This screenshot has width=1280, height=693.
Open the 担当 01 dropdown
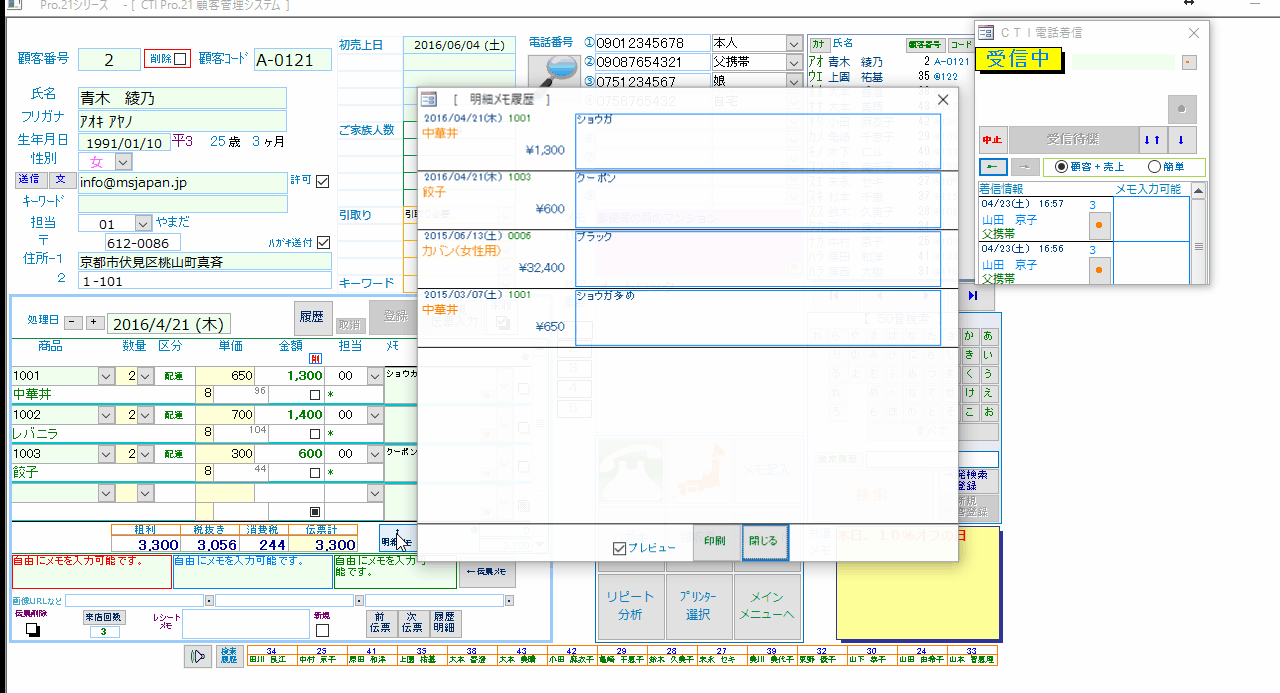tap(142, 223)
